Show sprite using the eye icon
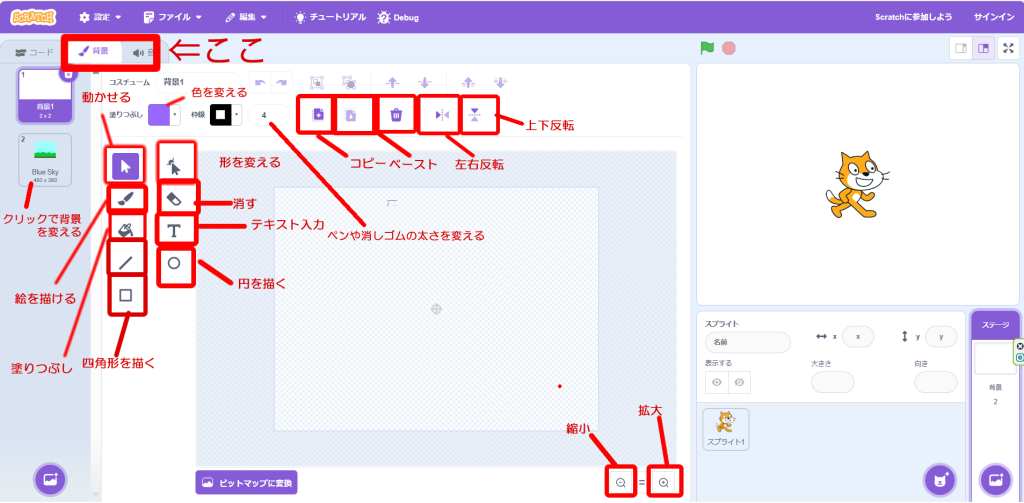This screenshot has width=1024, height=503. [718, 382]
